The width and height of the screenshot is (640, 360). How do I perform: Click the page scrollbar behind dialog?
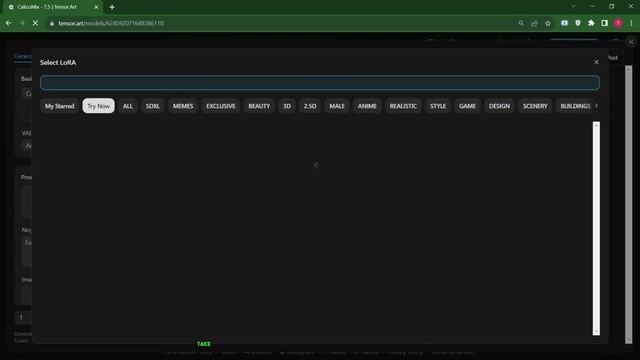[629, 204]
